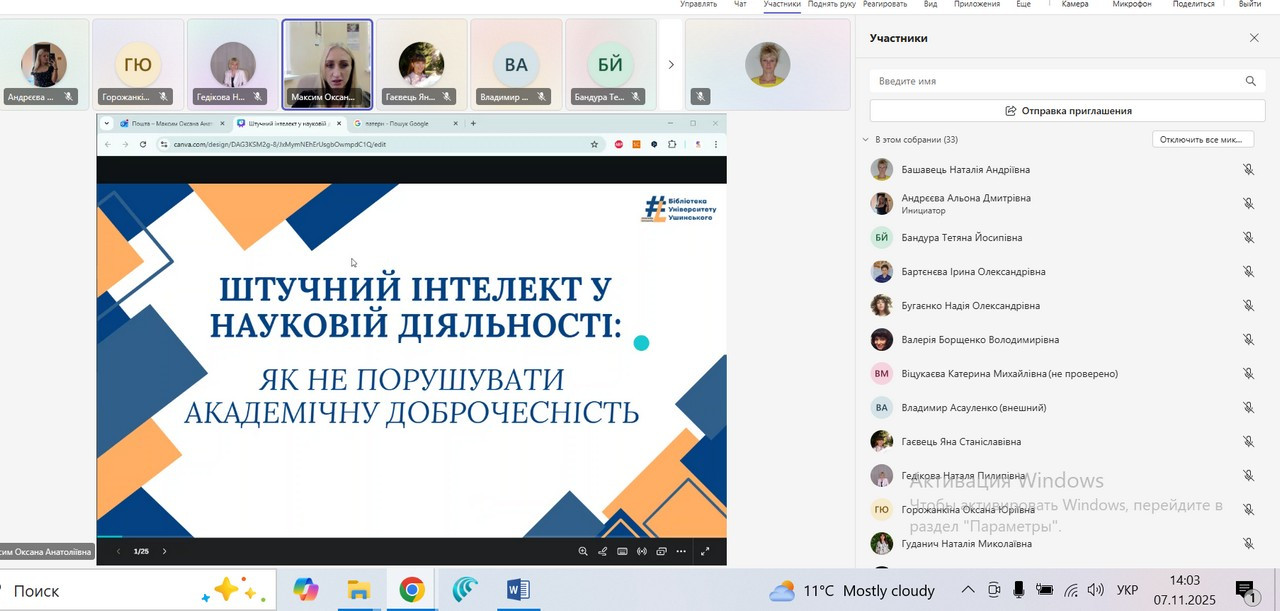Enter fullscreen mode in Canva presentation

coord(705,551)
